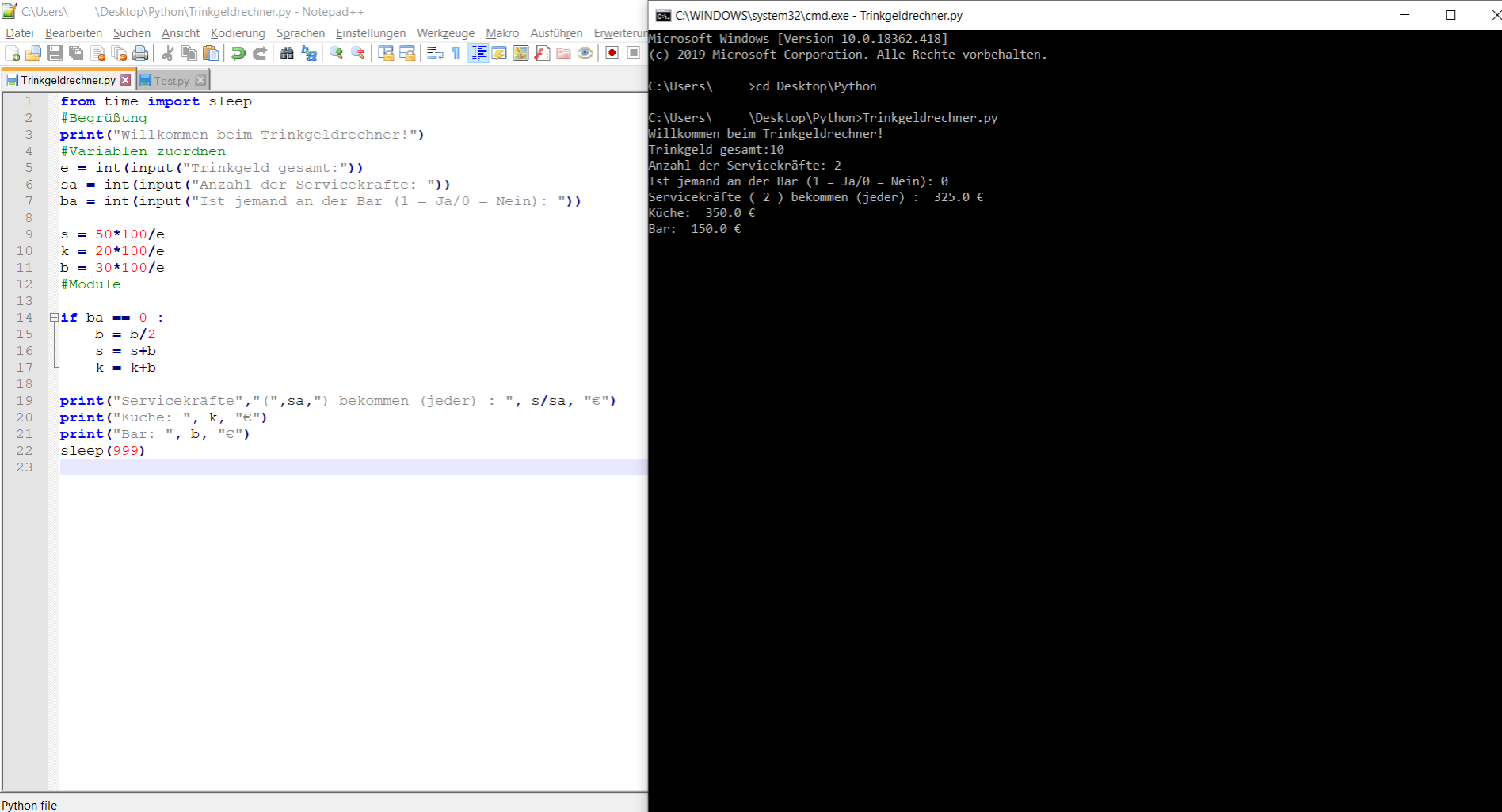
Task: Open a file using the toolbar folder icon
Action: tap(34, 53)
